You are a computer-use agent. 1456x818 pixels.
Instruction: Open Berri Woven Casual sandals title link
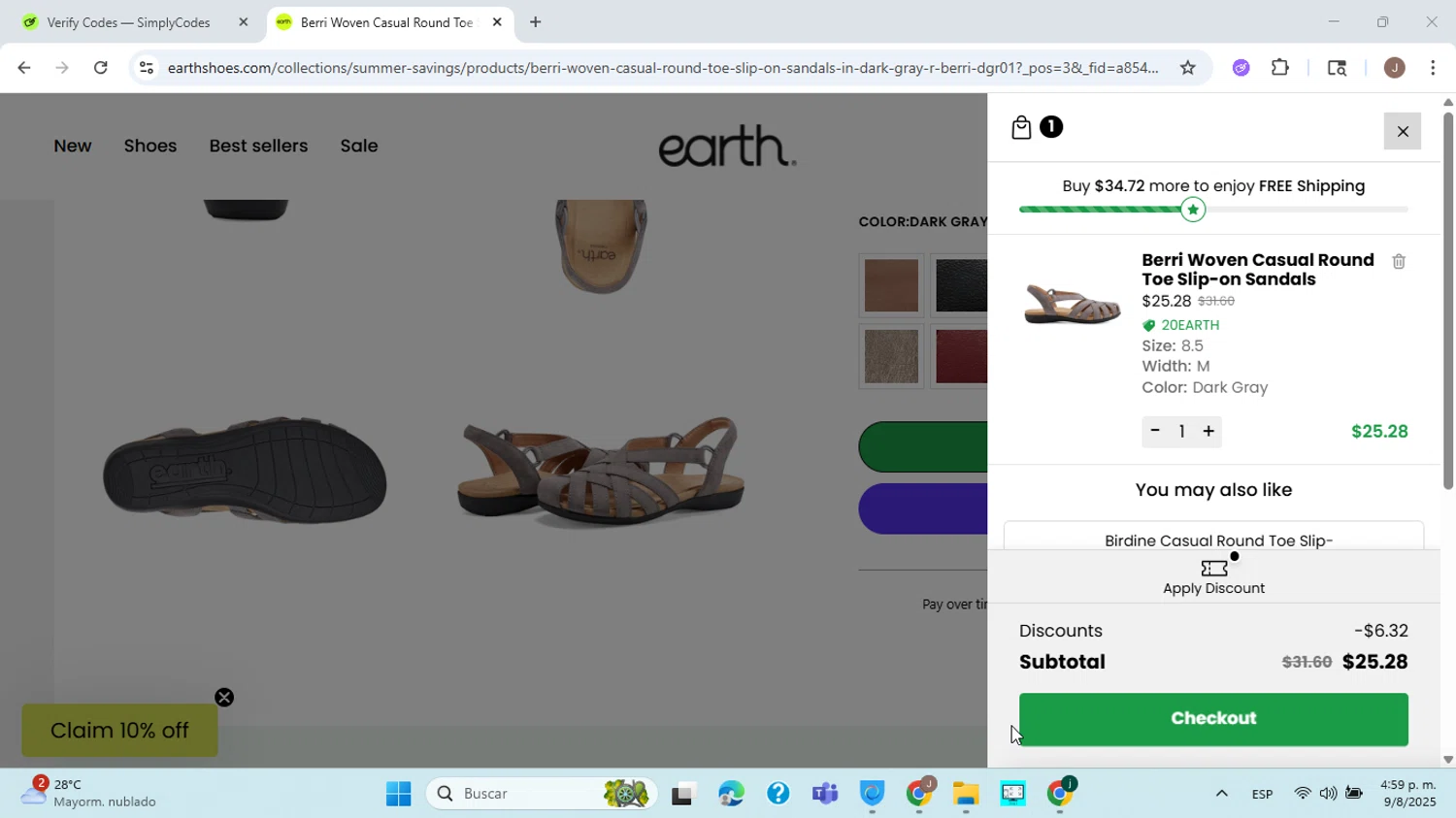pos(1258,270)
